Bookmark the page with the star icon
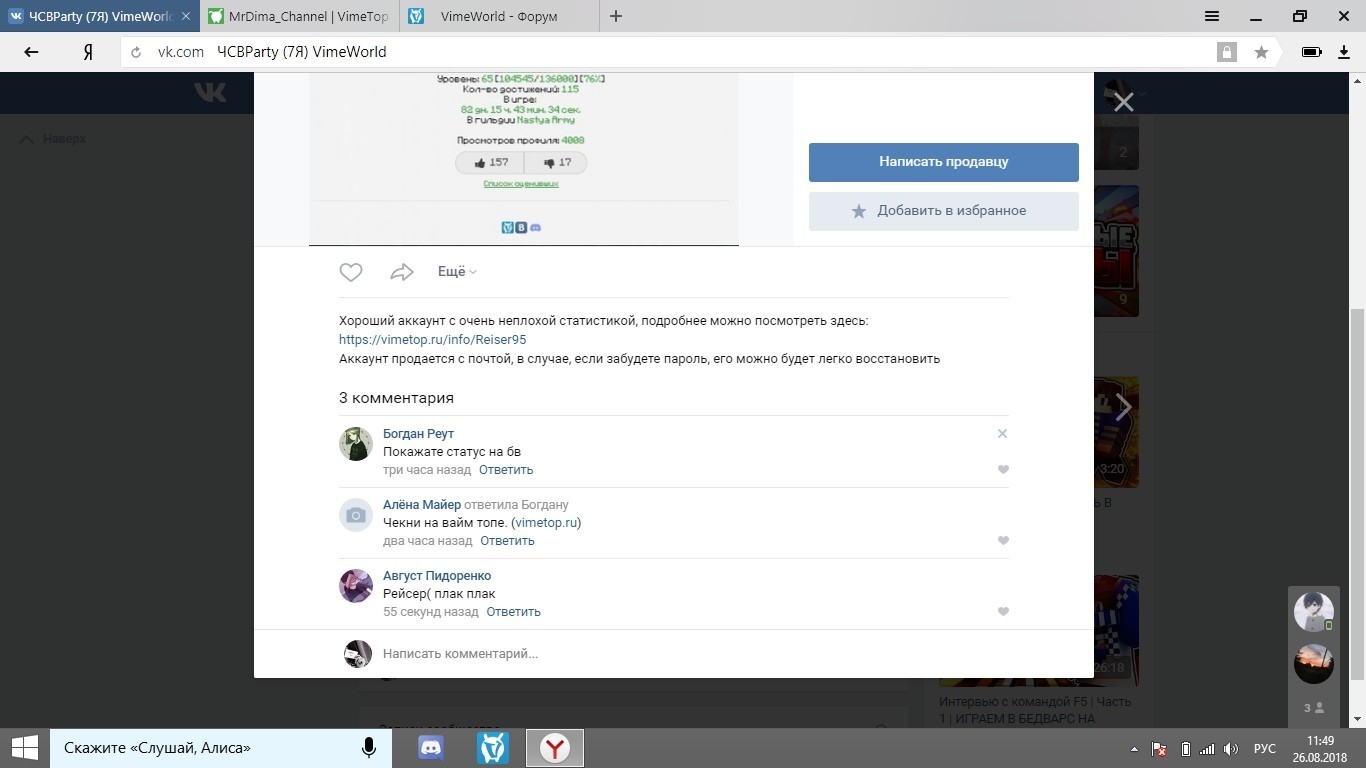 coord(1261,52)
